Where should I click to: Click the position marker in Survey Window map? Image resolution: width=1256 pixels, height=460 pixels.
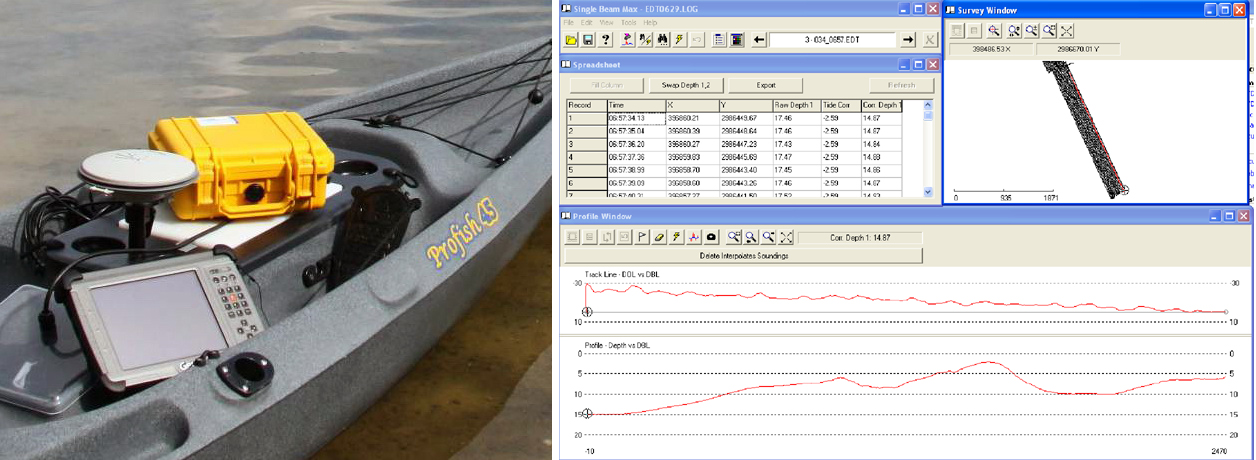click(1124, 191)
